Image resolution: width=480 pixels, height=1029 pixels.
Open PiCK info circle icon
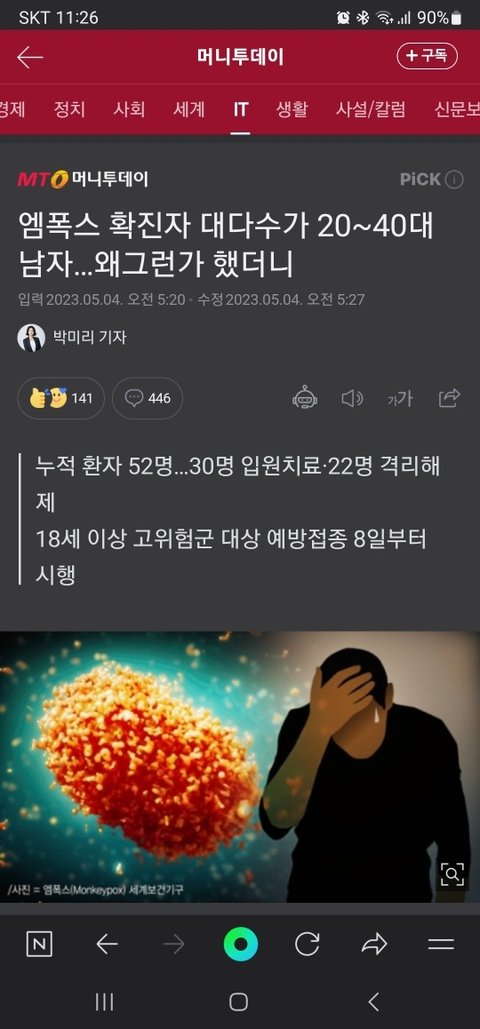(x=454, y=180)
